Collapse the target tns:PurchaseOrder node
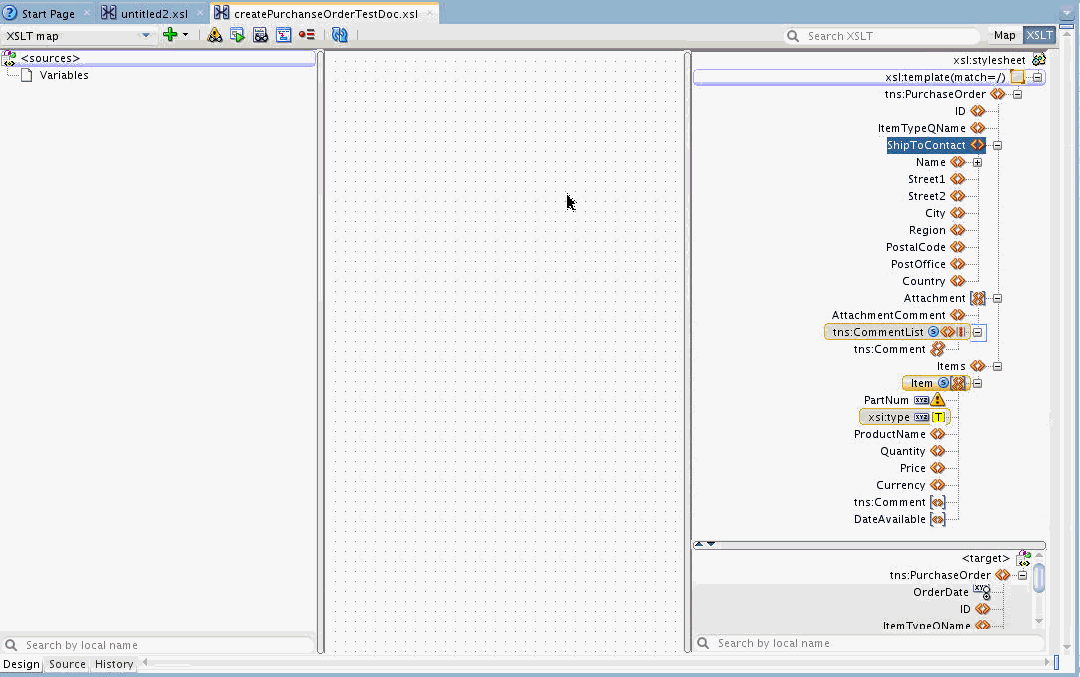This screenshot has height=677, width=1080. (x=1023, y=575)
